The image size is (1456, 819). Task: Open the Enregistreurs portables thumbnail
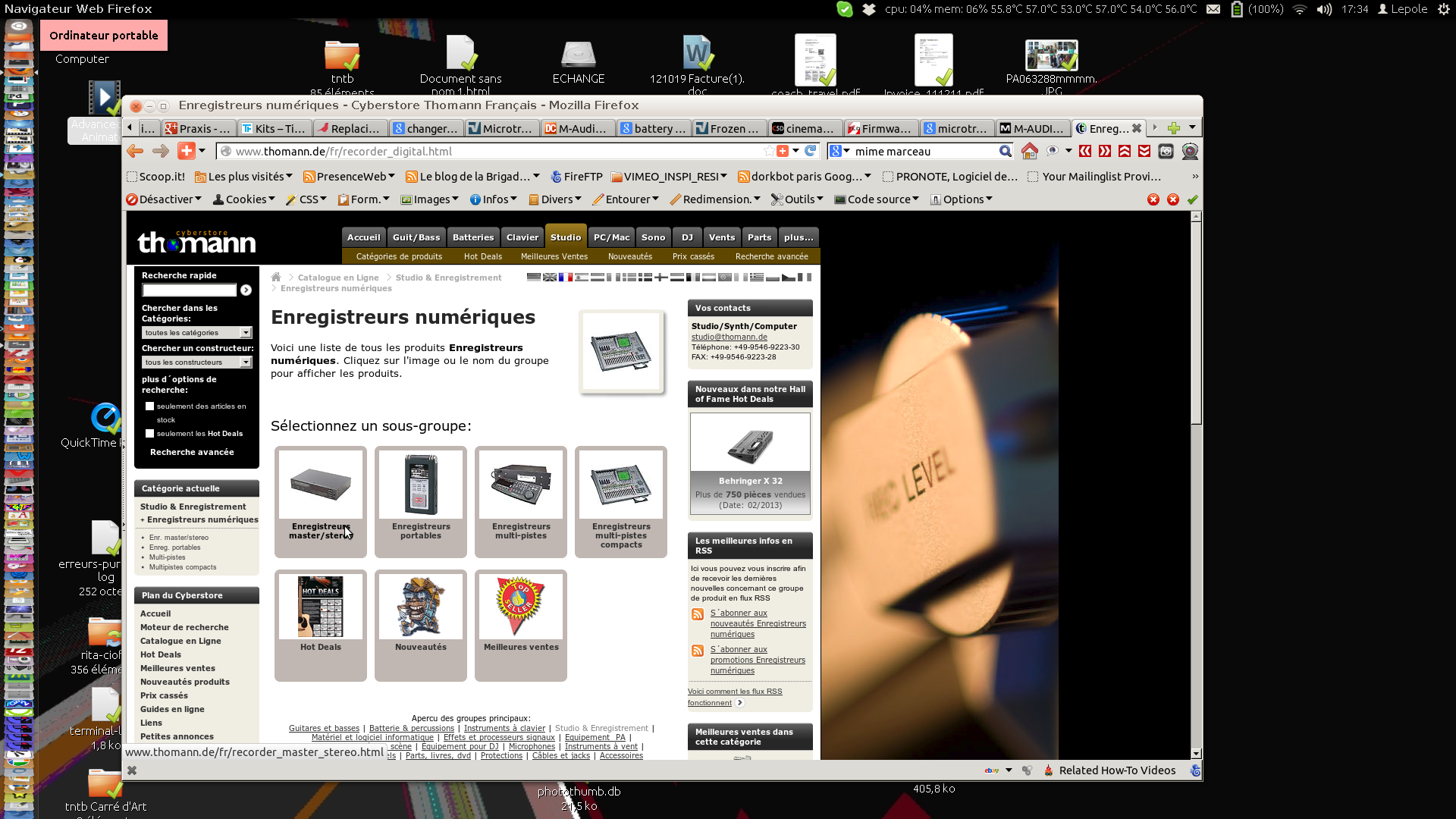click(x=420, y=485)
